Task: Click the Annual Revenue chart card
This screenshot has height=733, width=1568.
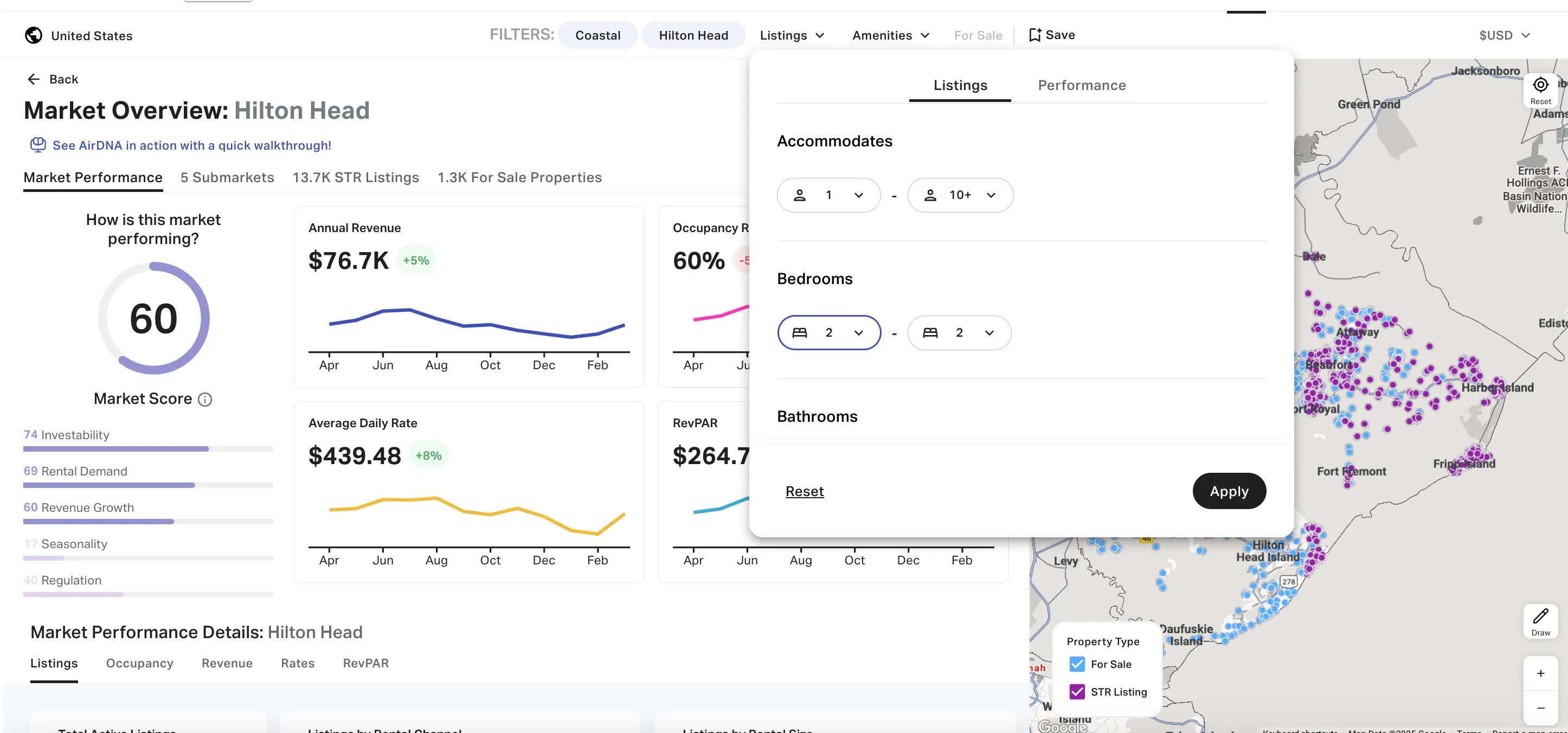Action: pyautogui.click(x=468, y=297)
